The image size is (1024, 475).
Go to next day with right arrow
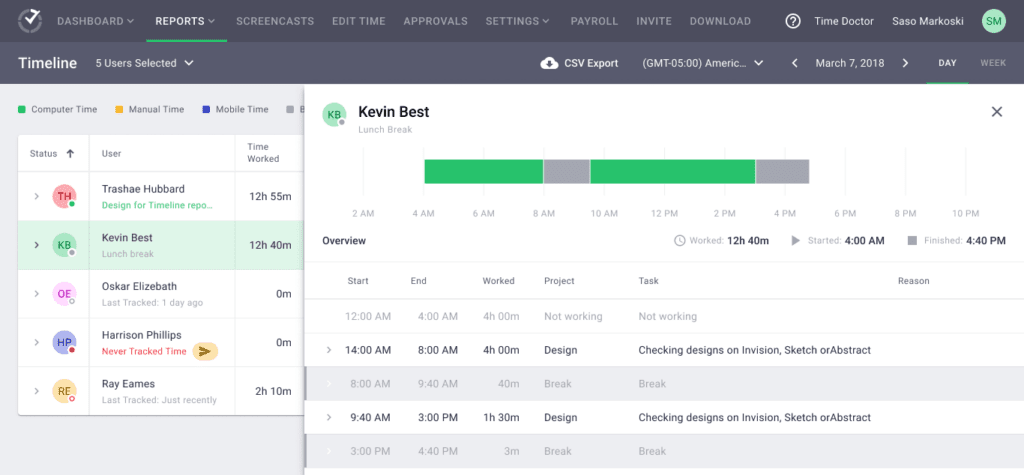point(905,63)
